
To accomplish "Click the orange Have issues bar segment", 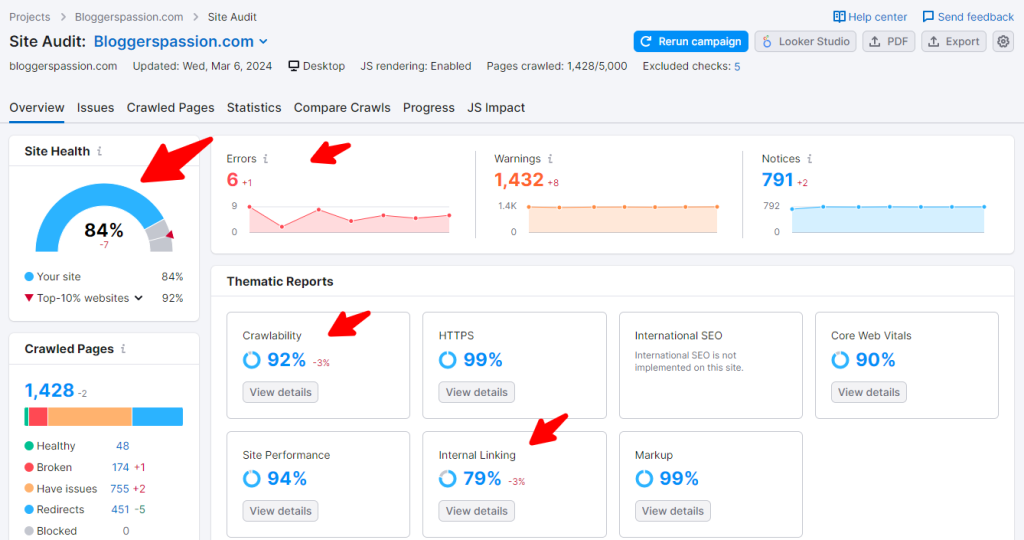I will pos(89,417).
